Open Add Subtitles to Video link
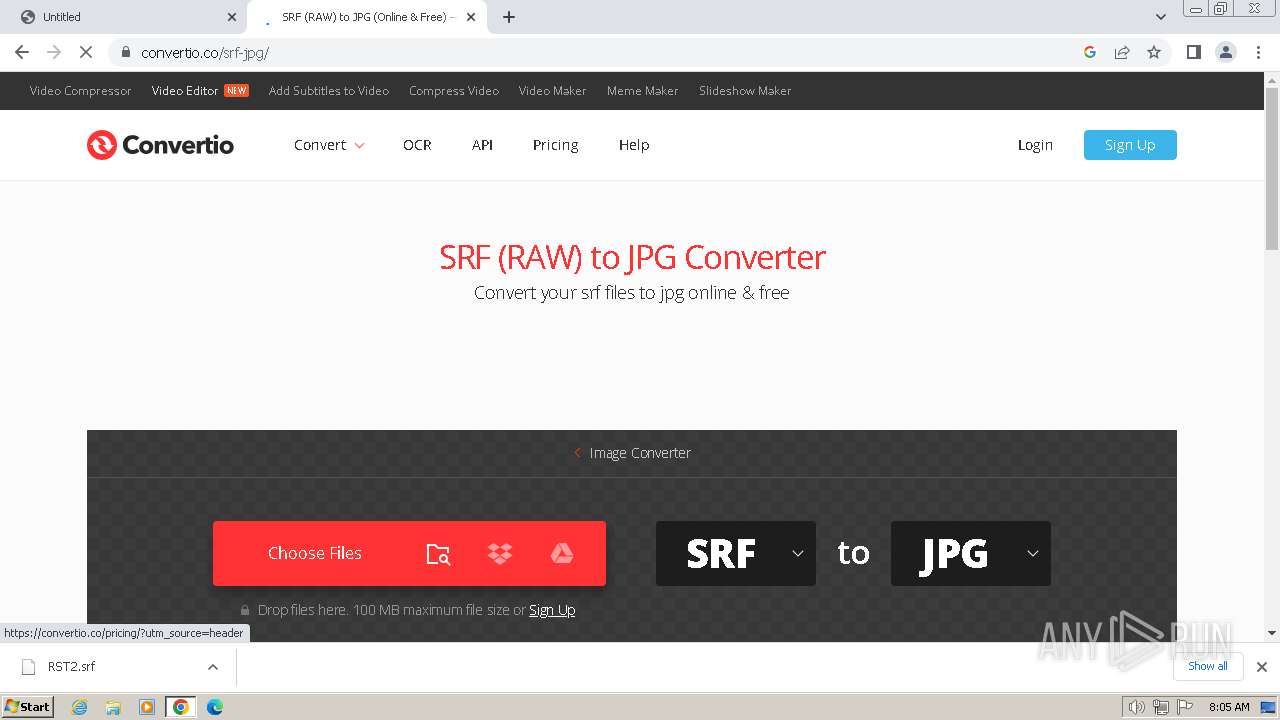This screenshot has height=720, width=1280. click(x=329, y=91)
